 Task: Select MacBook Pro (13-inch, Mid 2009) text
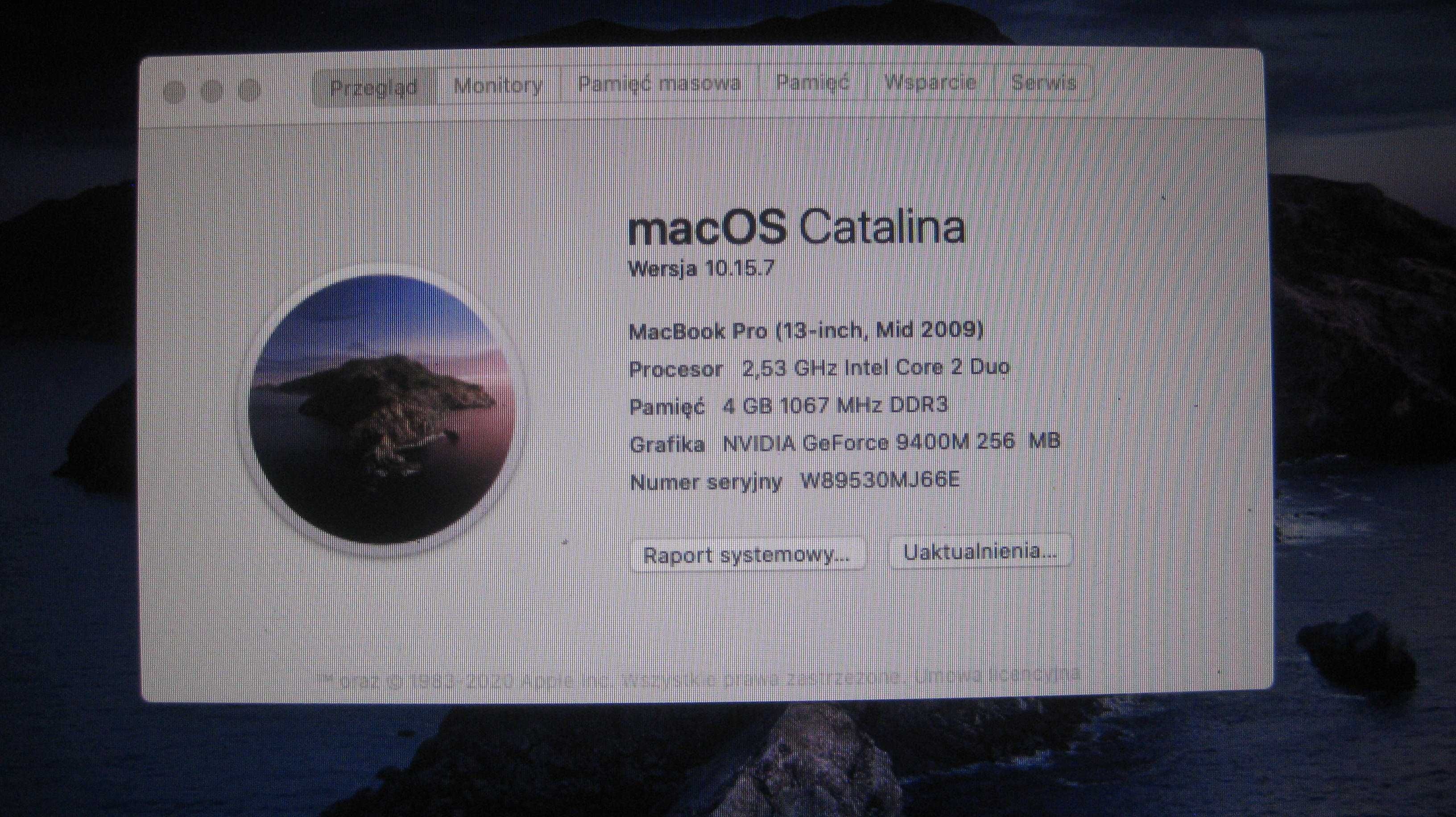pyautogui.click(x=807, y=330)
